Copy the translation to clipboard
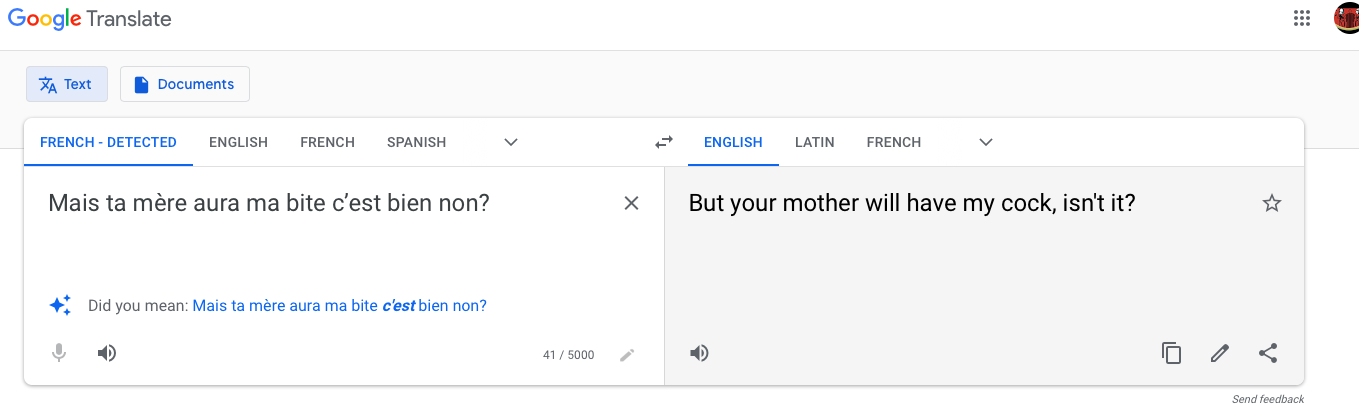The image size is (1359, 417). click(x=1171, y=353)
